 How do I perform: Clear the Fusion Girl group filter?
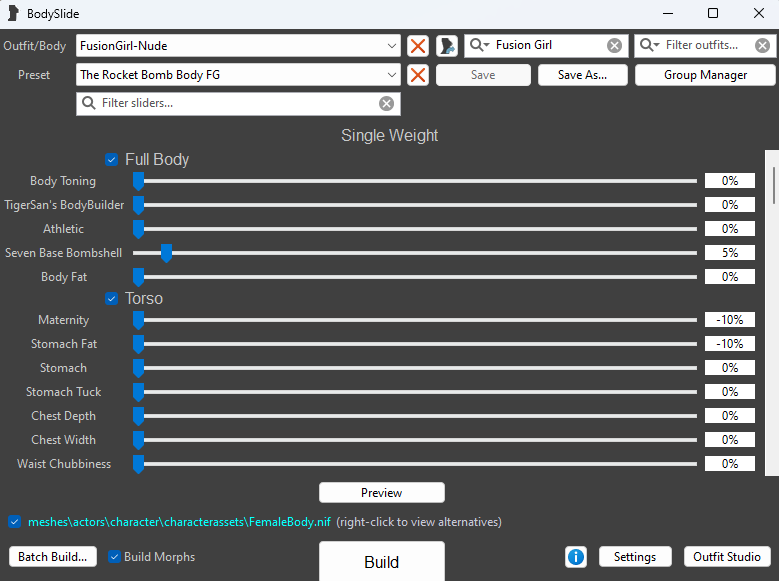coord(615,46)
